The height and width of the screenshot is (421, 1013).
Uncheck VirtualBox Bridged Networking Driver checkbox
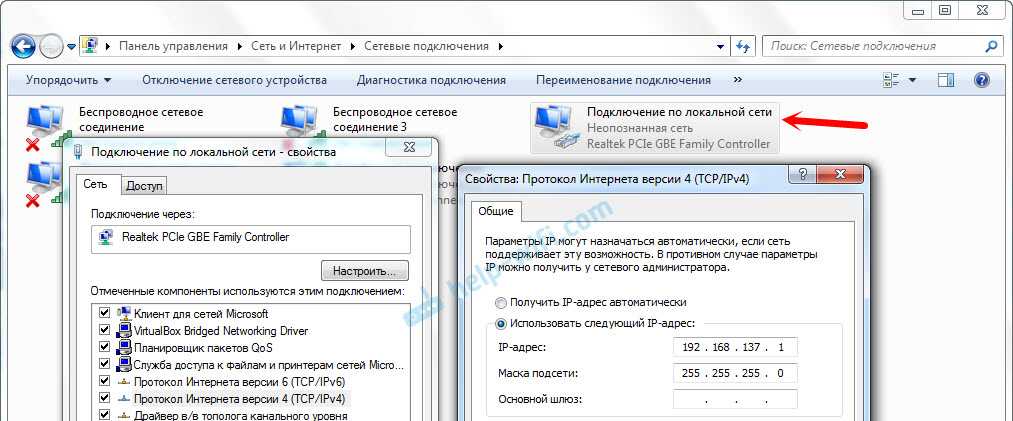[x=104, y=331]
